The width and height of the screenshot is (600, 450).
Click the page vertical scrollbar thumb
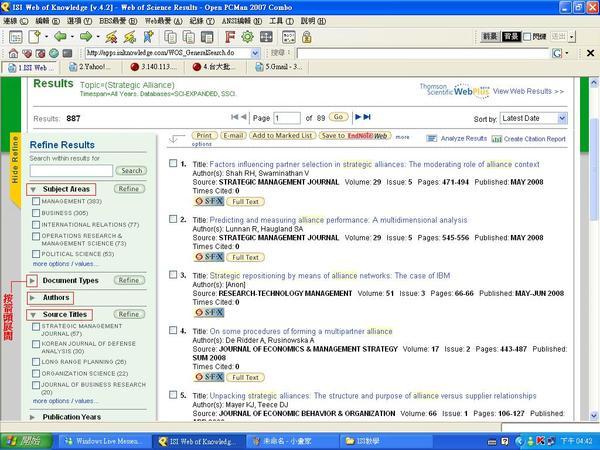click(594, 170)
